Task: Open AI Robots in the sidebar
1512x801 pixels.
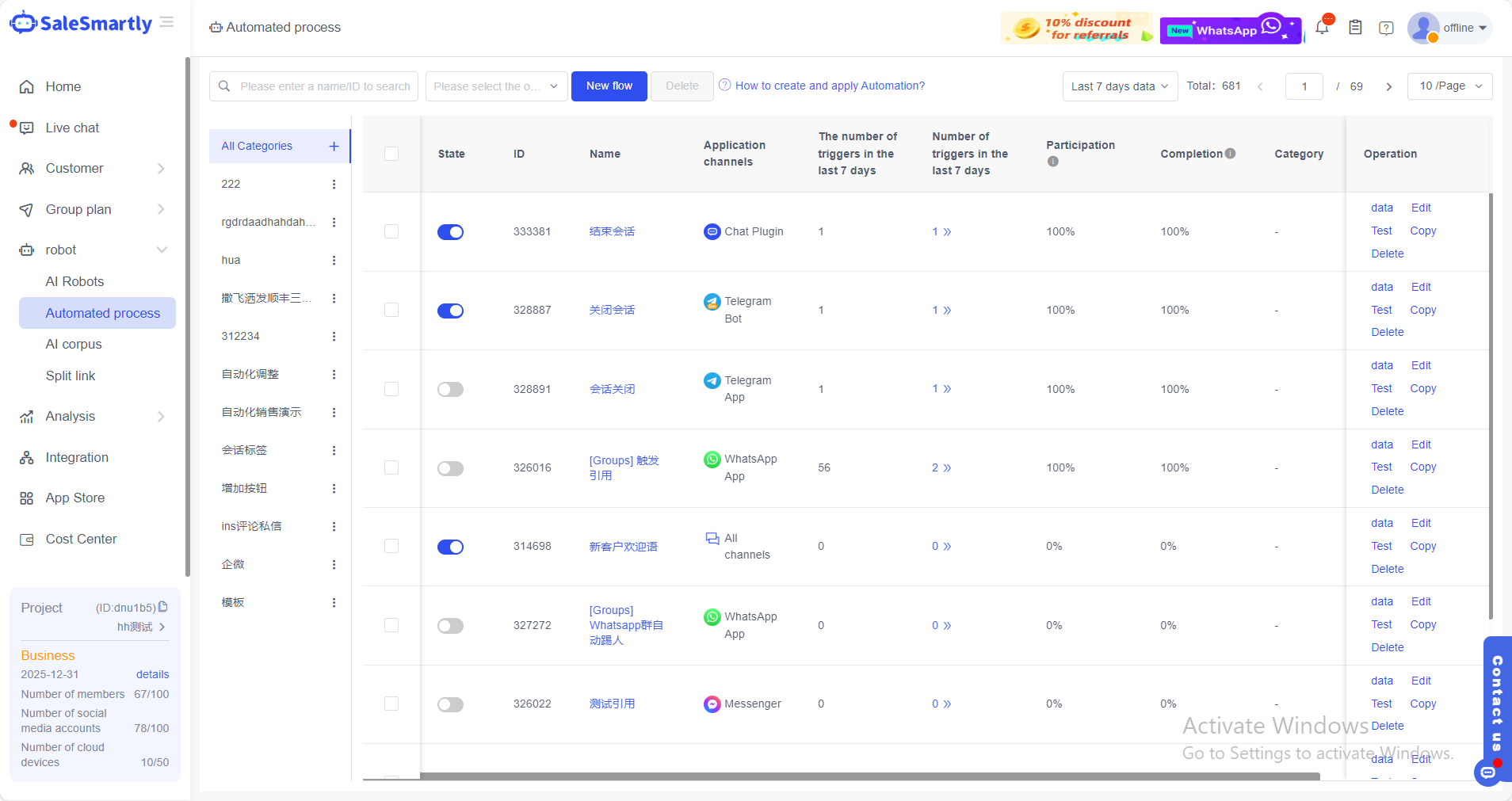Action: pyautogui.click(x=74, y=281)
